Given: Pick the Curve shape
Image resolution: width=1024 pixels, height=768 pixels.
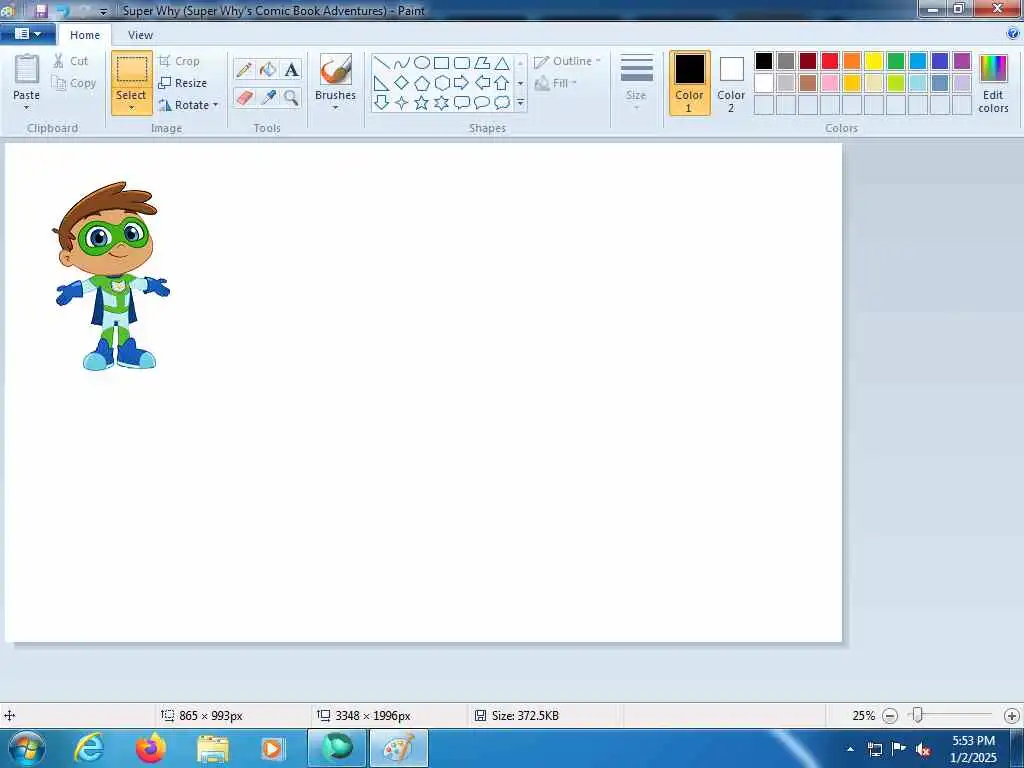Looking at the screenshot, I should click(x=402, y=63).
